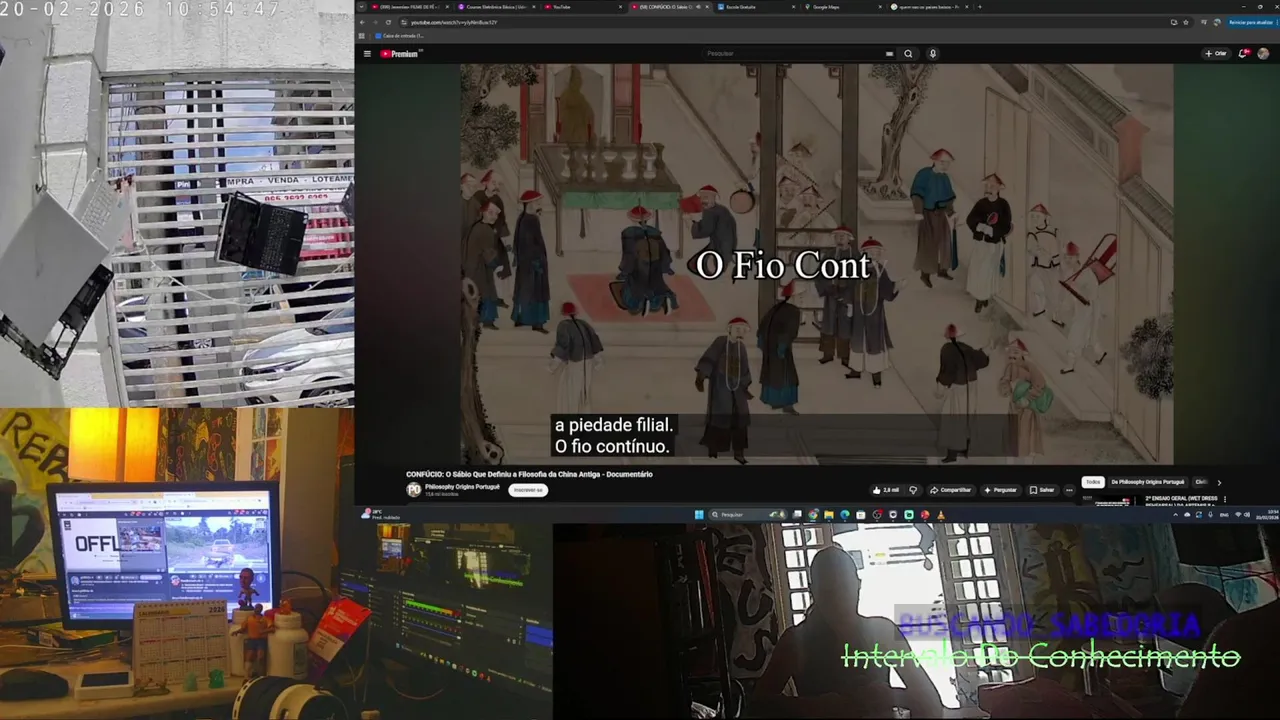
Task: Switch to the Escola Gratuita tab
Action: [x=757, y=7]
